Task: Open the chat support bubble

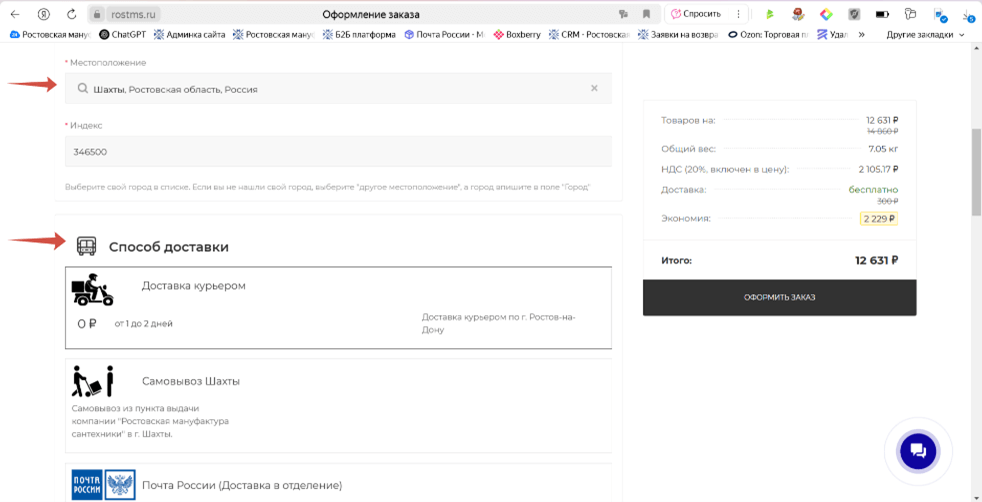Action: click(917, 452)
